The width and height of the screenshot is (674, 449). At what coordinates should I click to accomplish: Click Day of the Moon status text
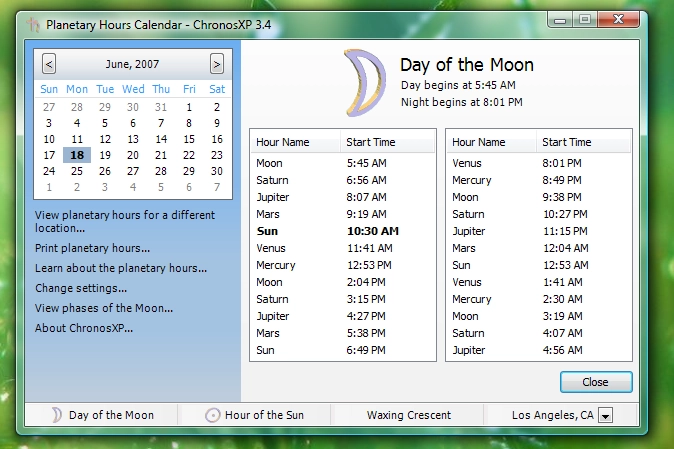click(111, 415)
